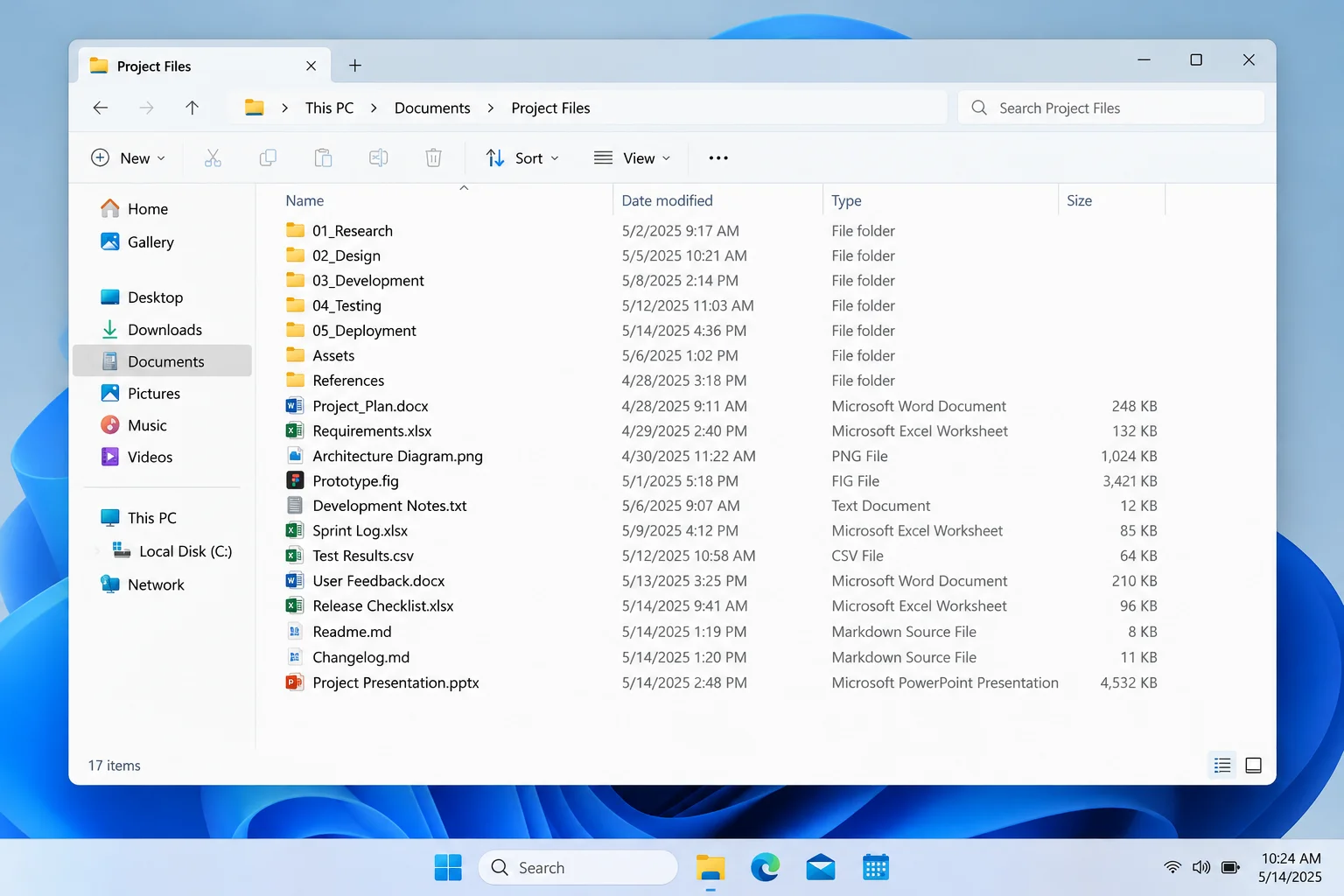This screenshot has width=1344, height=896.
Task: Click the search magnifier icon in search box
Action: click(x=979, y=108)
